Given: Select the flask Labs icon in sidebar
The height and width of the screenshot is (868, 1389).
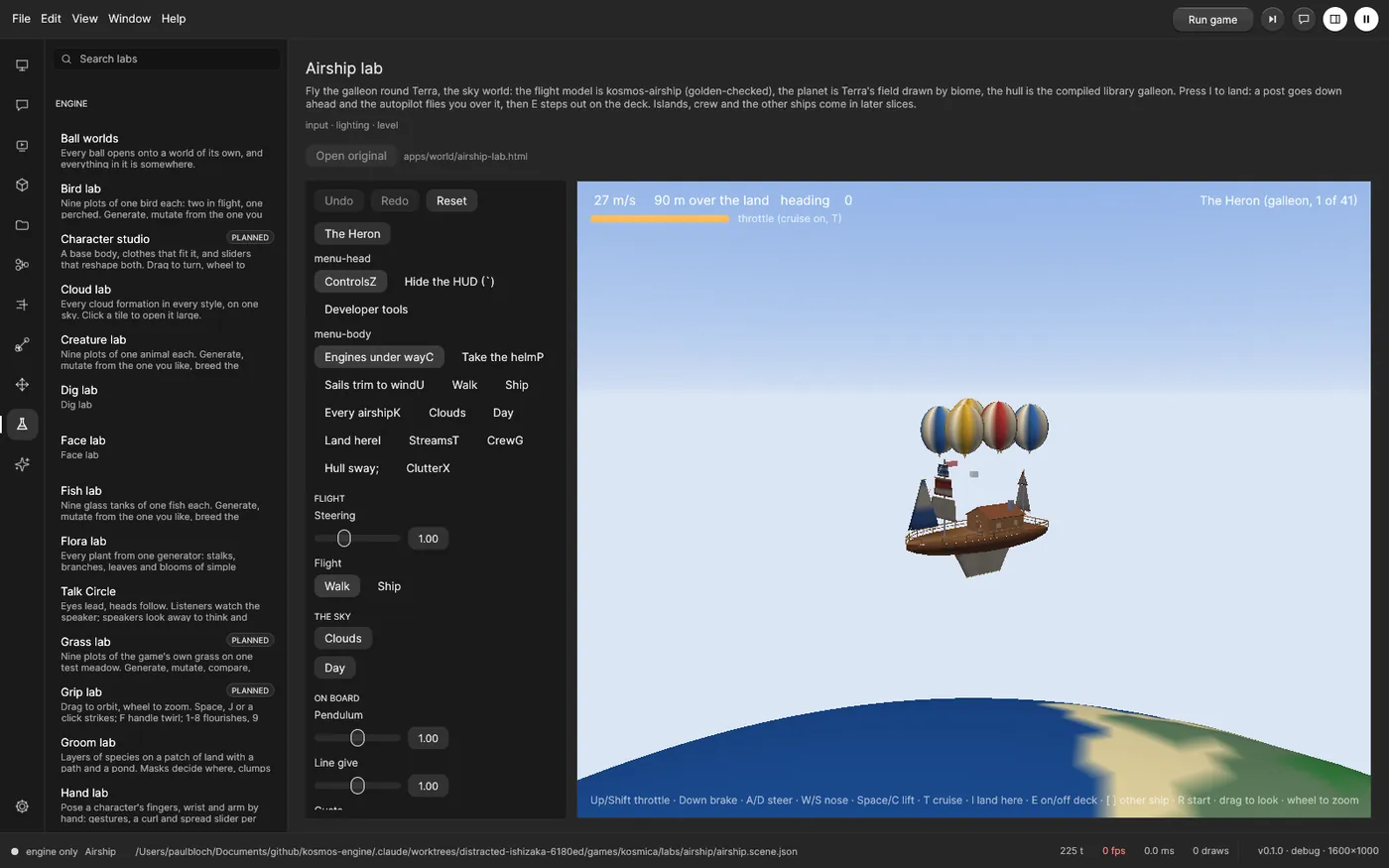Looking at the screenshot, I should pos(22,425).
